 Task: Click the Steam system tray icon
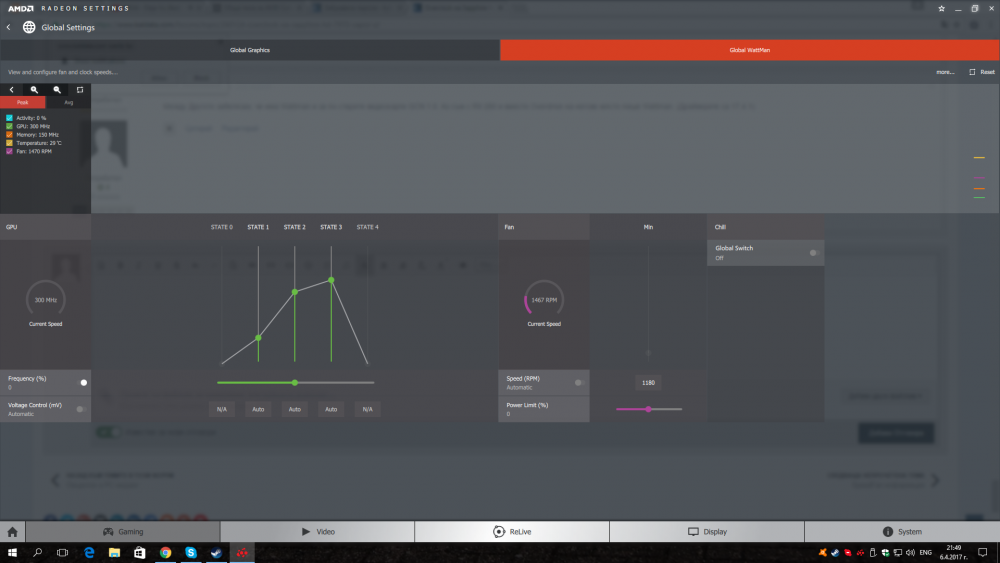click(x=835, y=553)
